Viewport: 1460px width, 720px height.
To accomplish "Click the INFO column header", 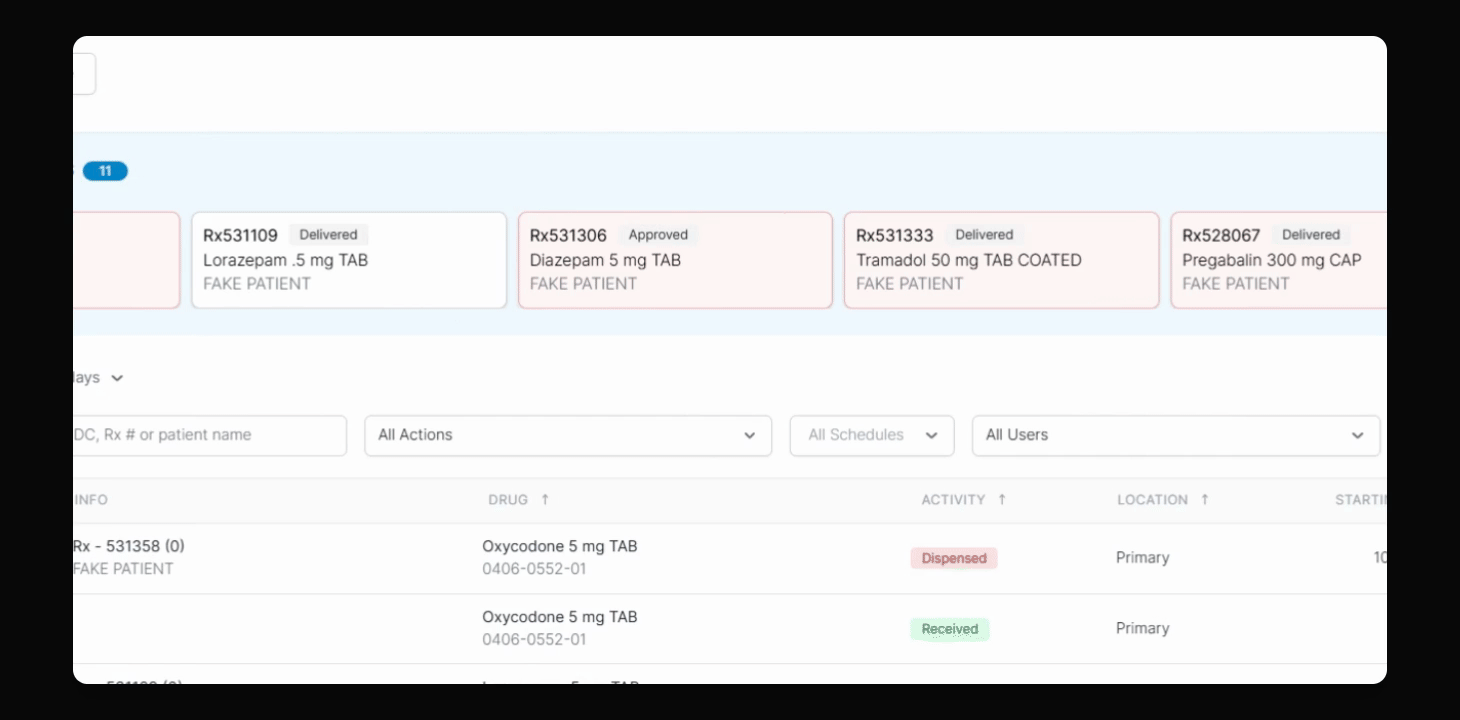I will point(91,499).
